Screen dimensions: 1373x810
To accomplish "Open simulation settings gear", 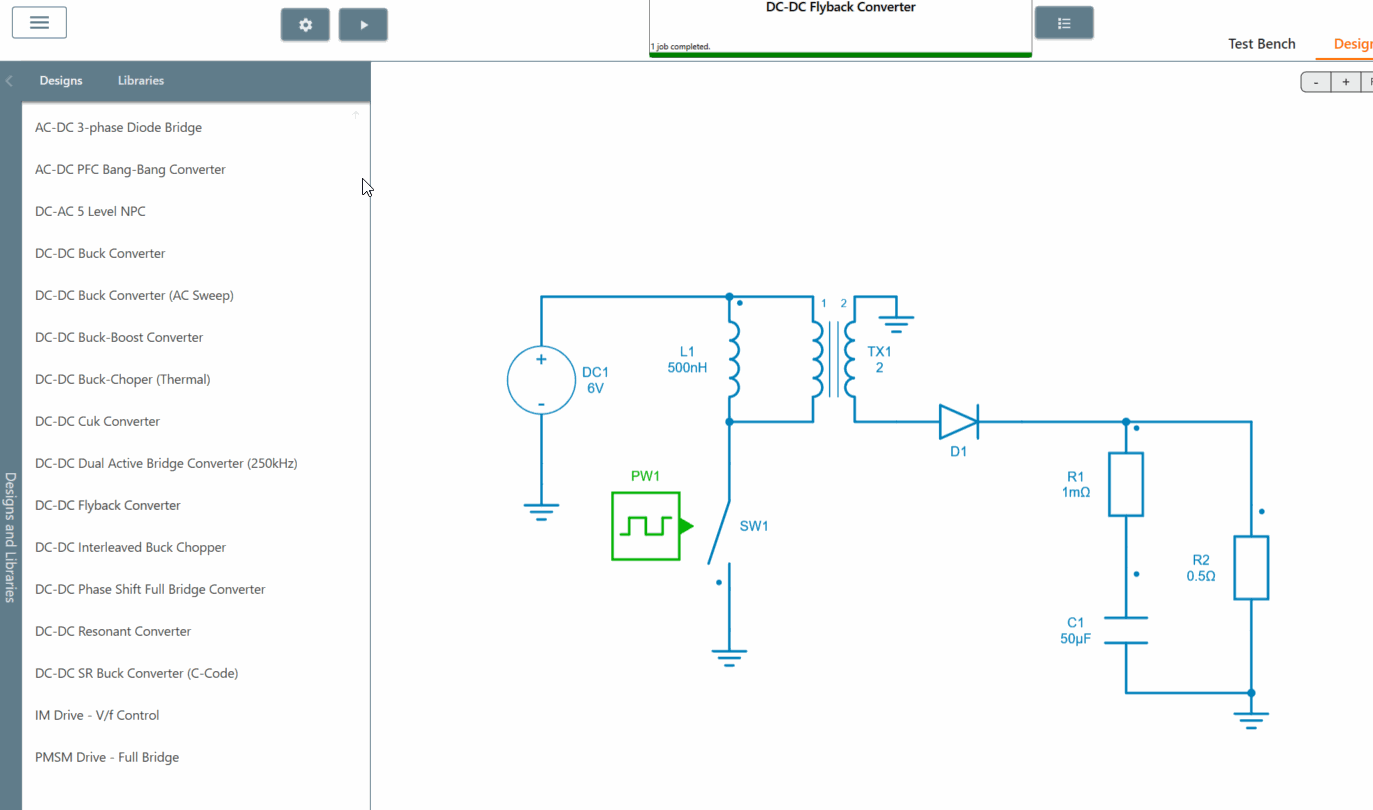I will 306,25.
